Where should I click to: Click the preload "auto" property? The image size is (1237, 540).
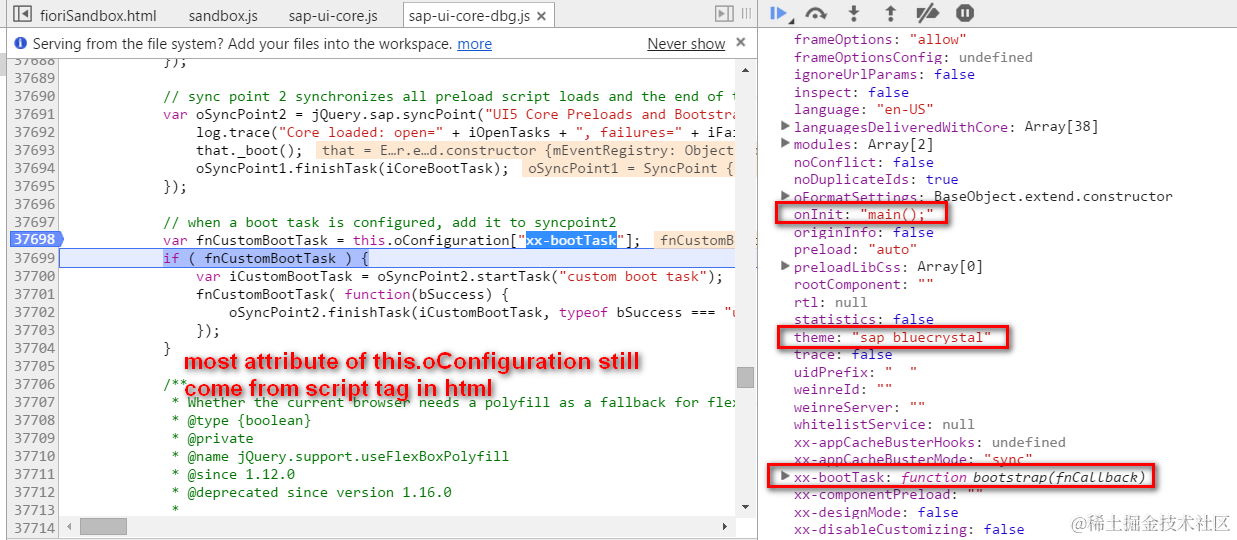(x=854, y=249)
